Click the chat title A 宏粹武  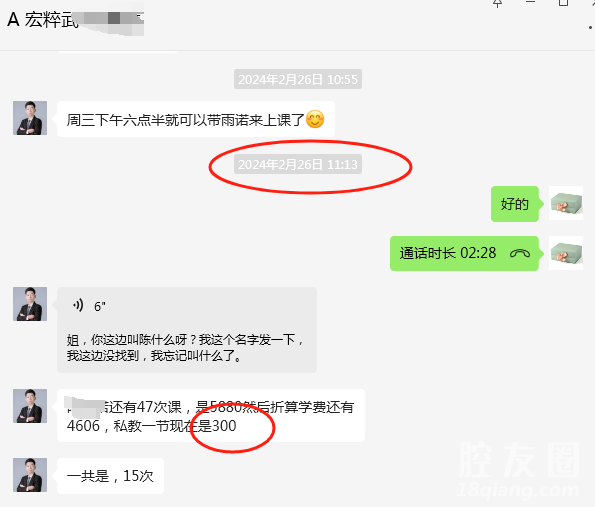click(x=42, y=19)
